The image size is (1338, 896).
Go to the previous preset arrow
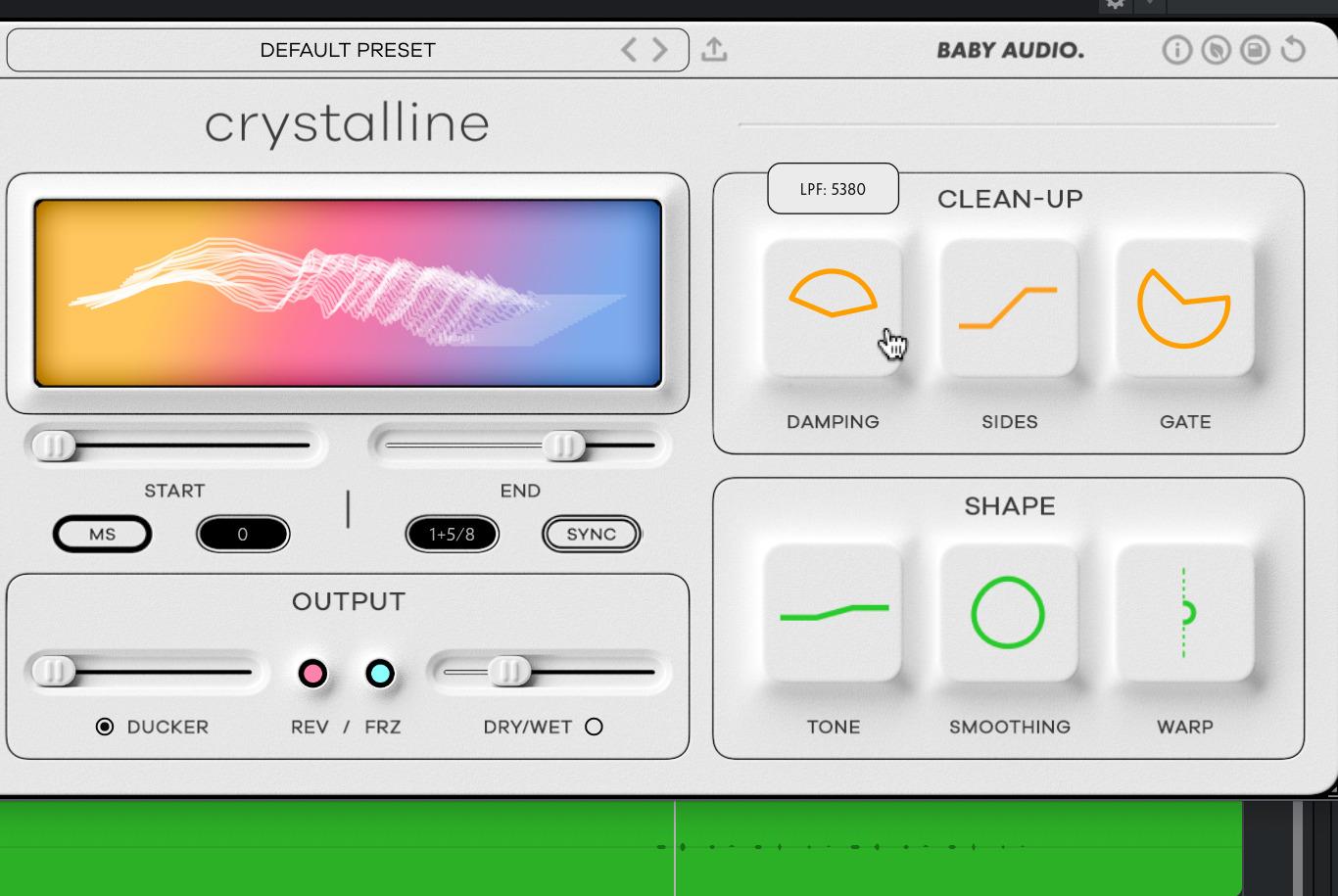[x=629, y=49]
